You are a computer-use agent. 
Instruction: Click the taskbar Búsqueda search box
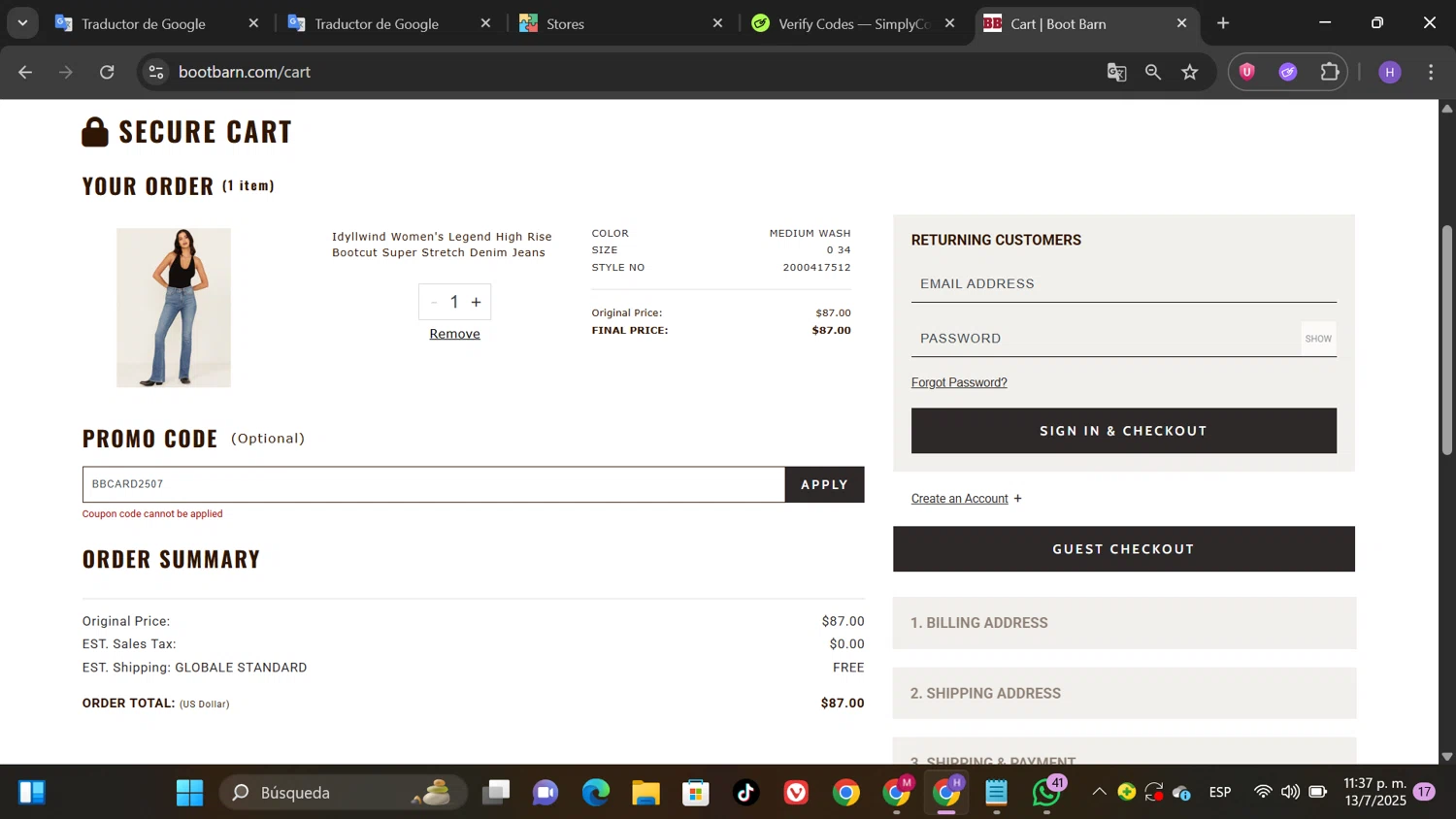pos(344,793)
